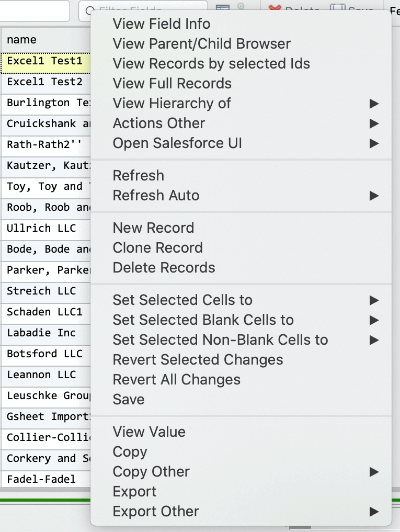Screen dimensions: 400x532
Task: Click the Kautzer name cell
Action: [x=46, y=168]
